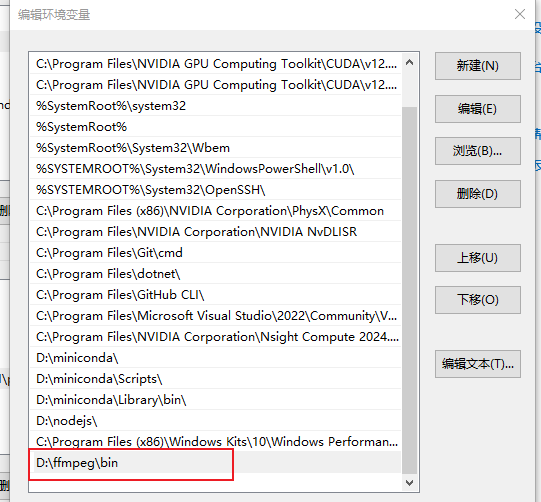Select the WindowsPowerShell\v1.0\ entry
The height and width of the screenshot is (502, 541).
tap(216, 169)
